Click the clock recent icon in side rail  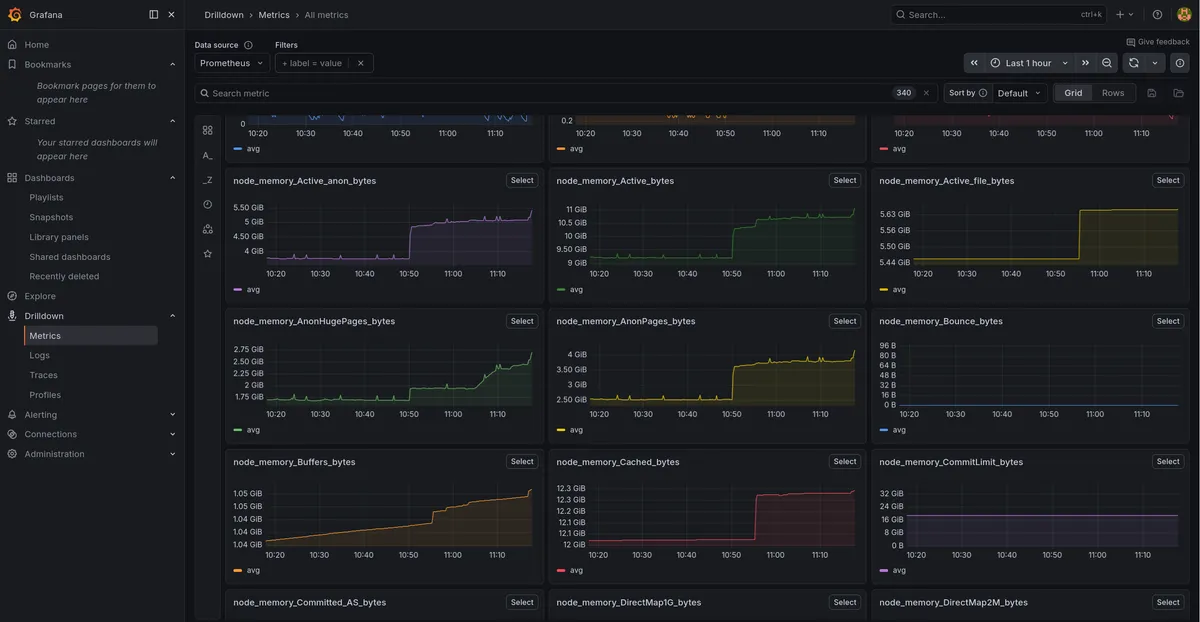(x=208, y=204)
